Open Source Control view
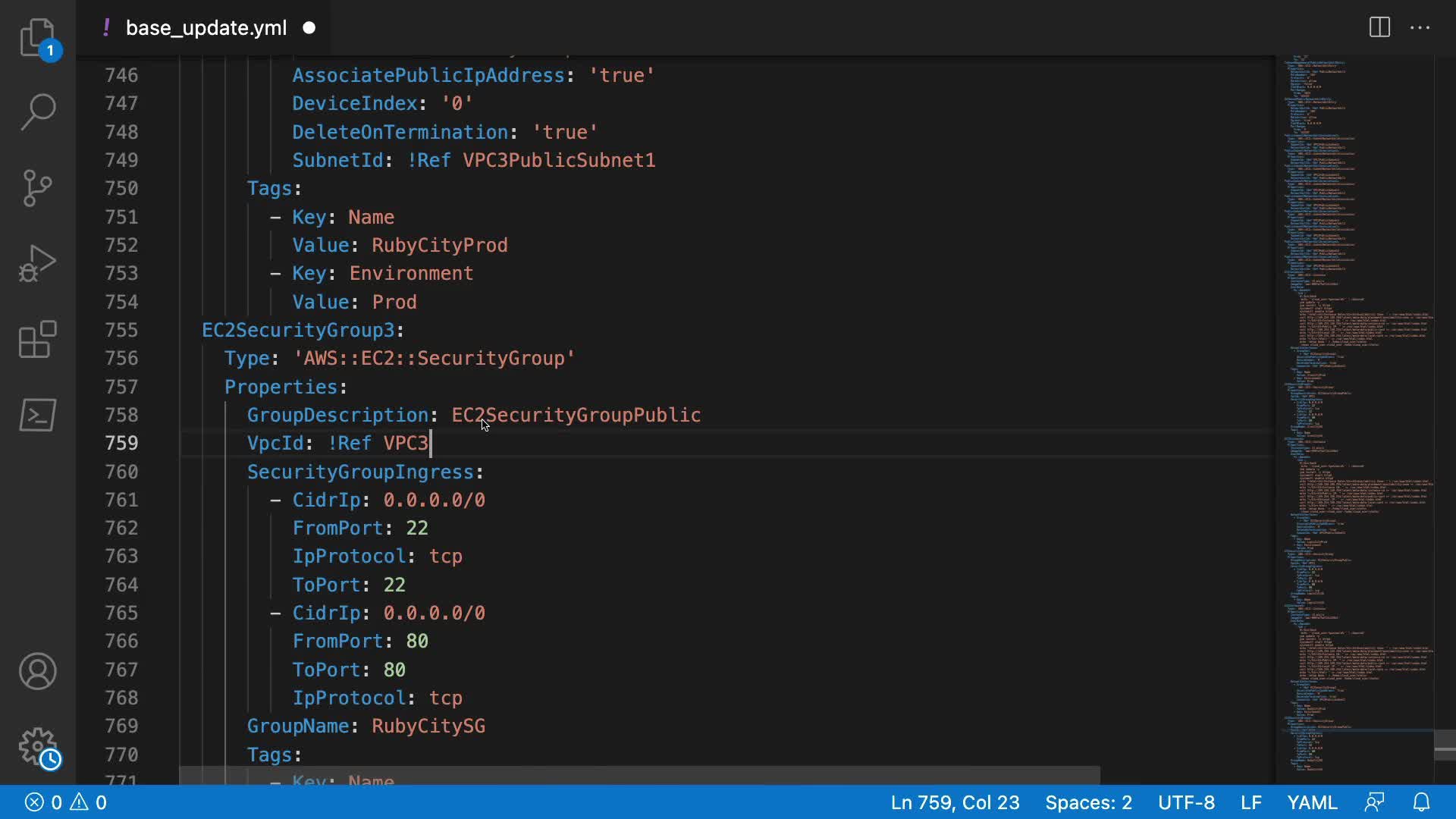 [x=37, y=187]
